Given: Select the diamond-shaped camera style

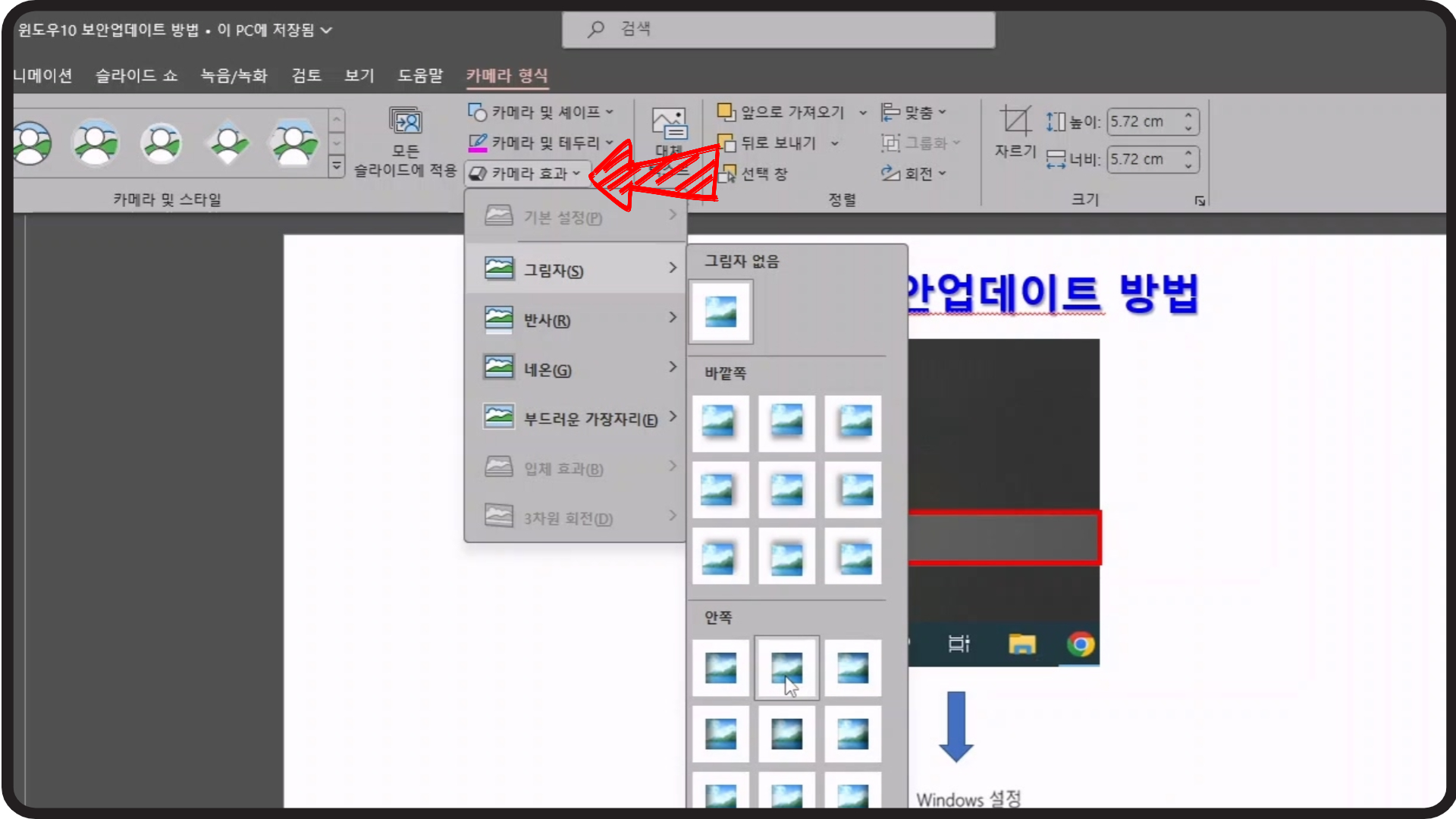Looking at the screenshot, I should 227,143.
